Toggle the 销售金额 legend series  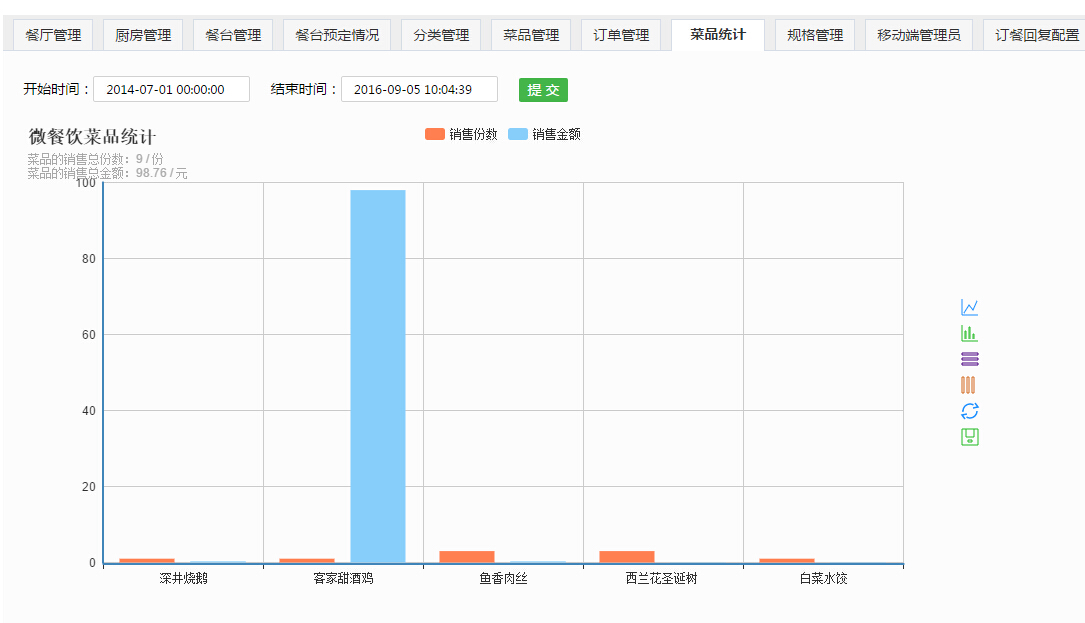pos(544,134)
